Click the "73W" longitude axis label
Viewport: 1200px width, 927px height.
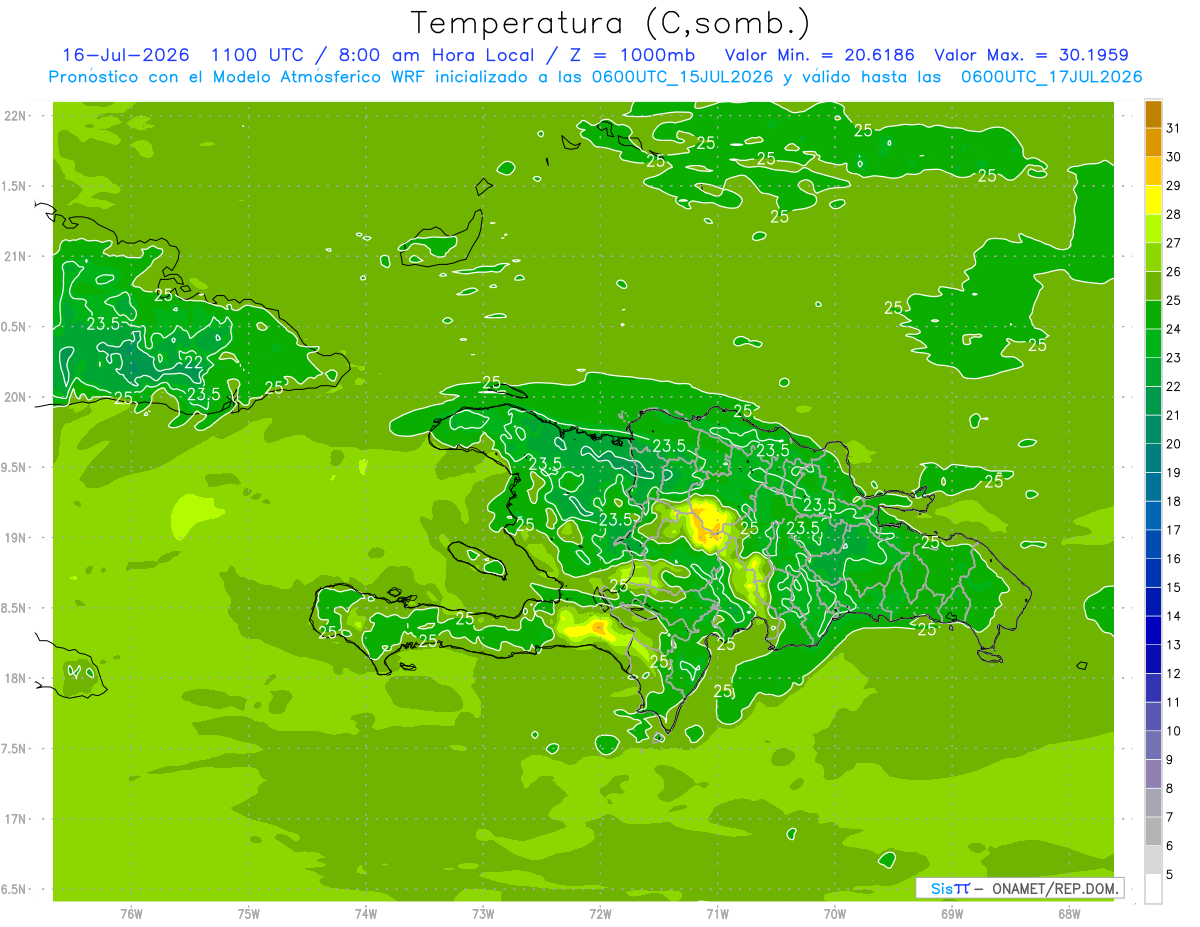(x=483, y=914)
